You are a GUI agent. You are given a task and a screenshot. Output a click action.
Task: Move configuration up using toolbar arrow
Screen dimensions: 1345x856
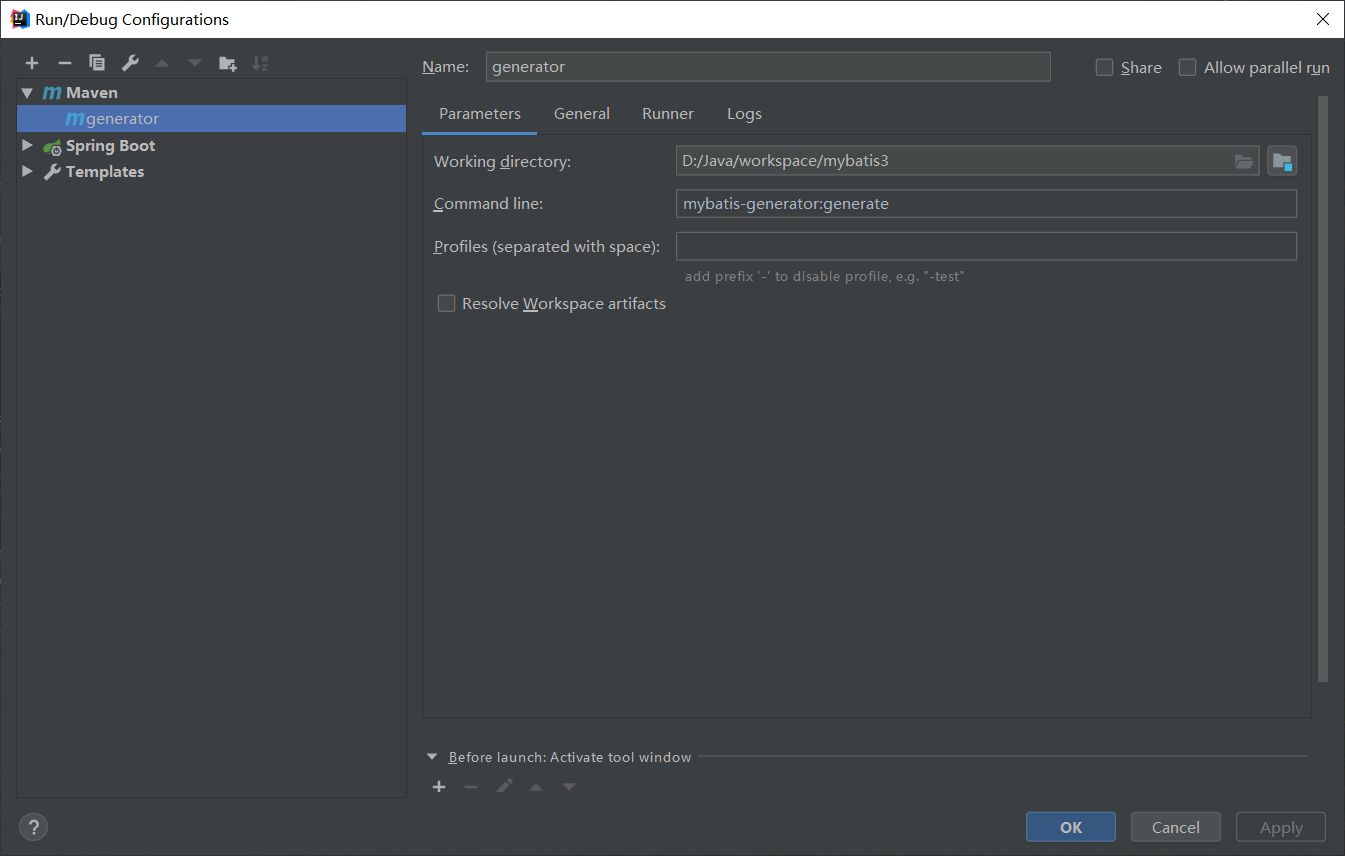pos(162,63)
